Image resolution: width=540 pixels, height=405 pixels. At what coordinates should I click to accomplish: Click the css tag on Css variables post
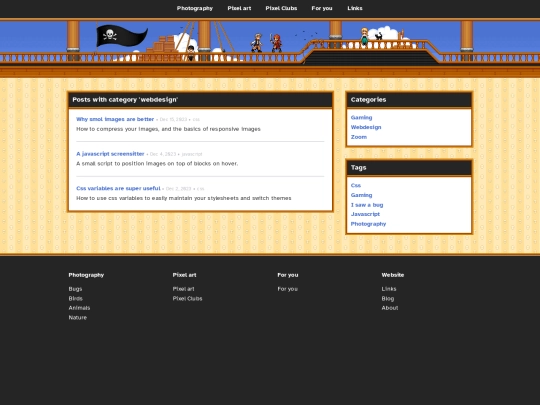point(200,189)
